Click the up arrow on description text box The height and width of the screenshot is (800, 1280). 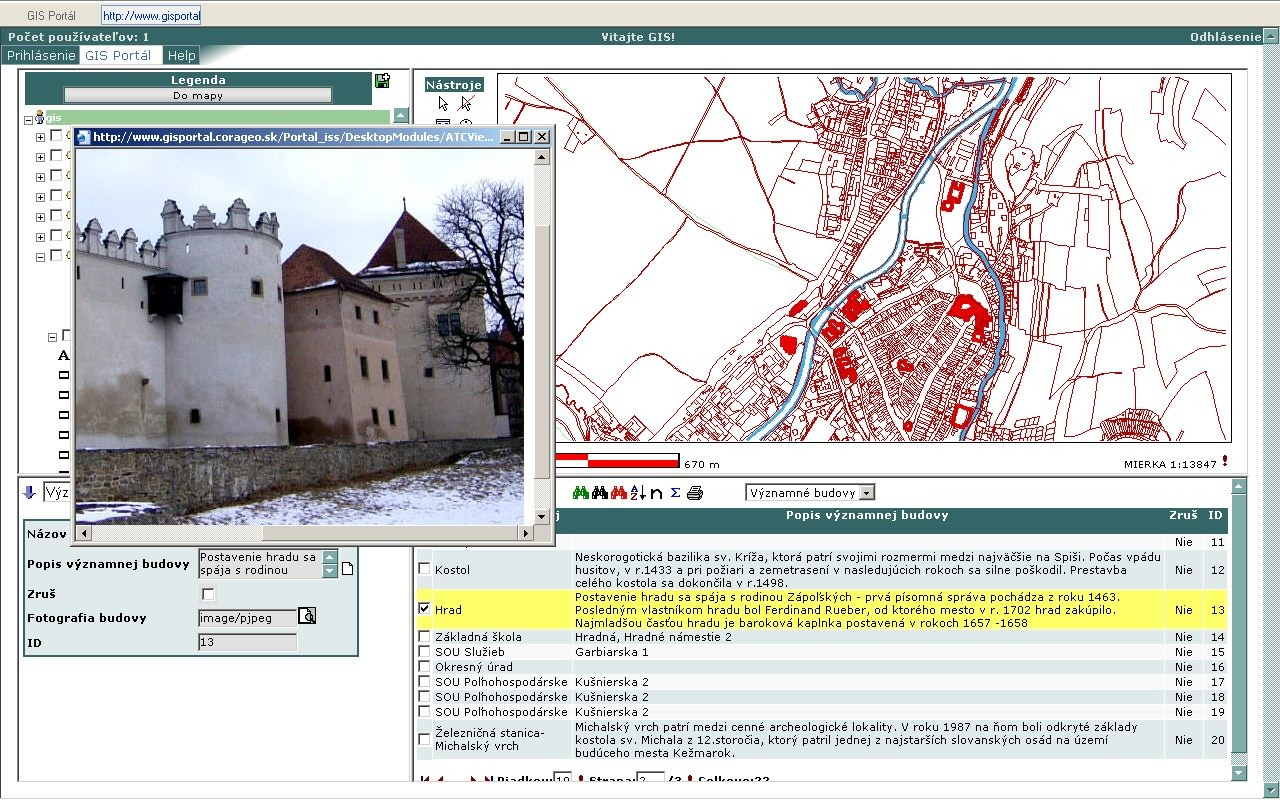330,556
